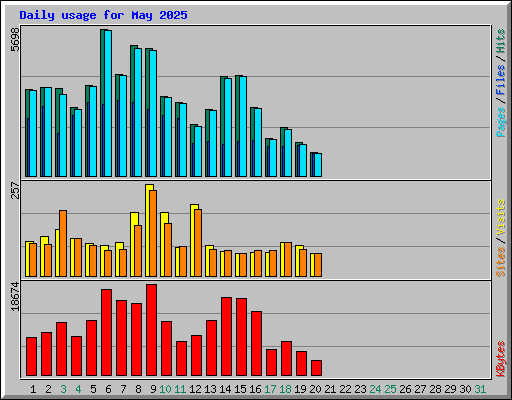The width and height of the screenshot is (512, 400).
Task: Select day 5 on the date axis
Action: click(93, 389)
